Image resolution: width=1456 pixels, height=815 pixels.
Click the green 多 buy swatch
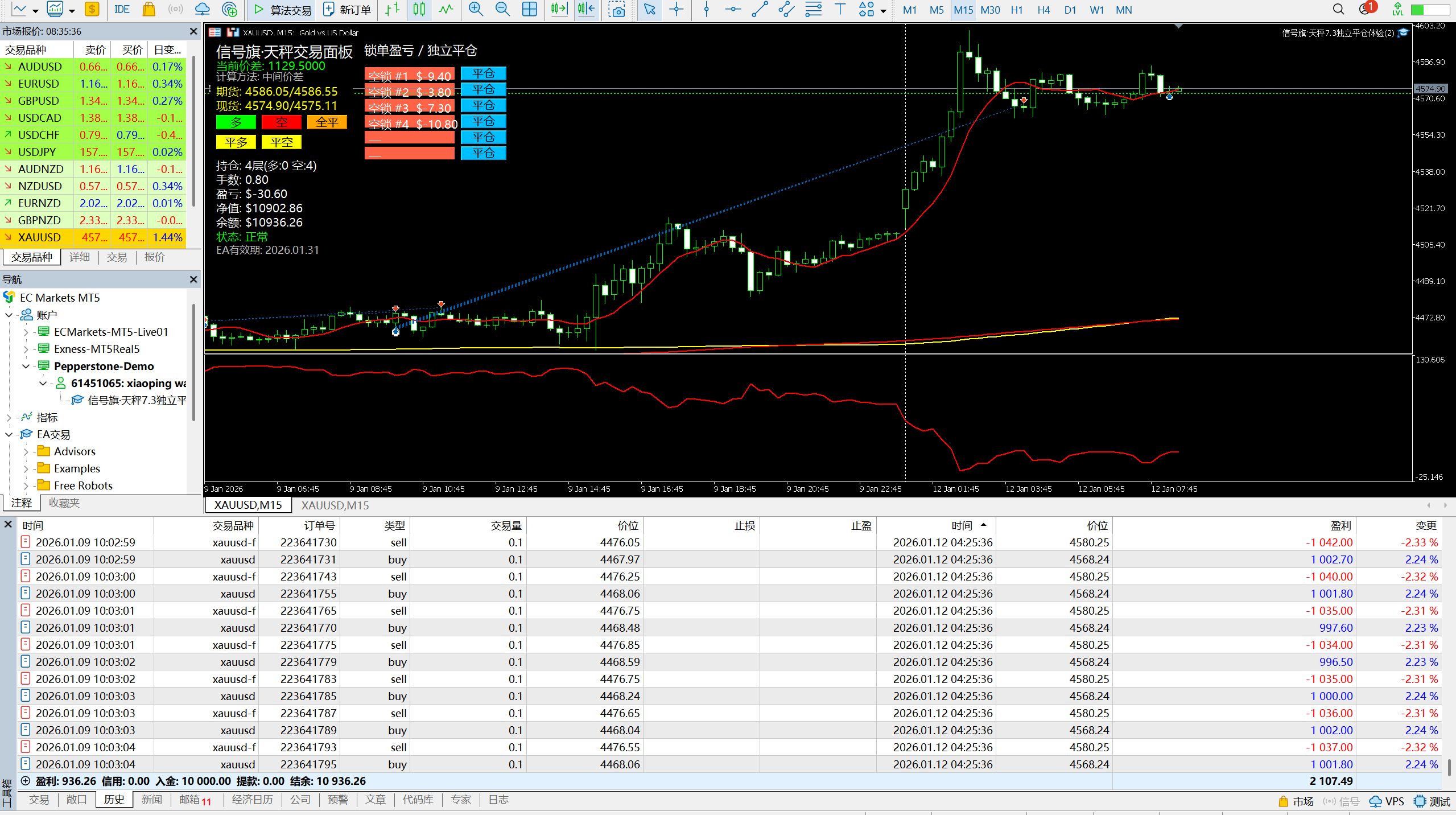(x=236, y=122)
